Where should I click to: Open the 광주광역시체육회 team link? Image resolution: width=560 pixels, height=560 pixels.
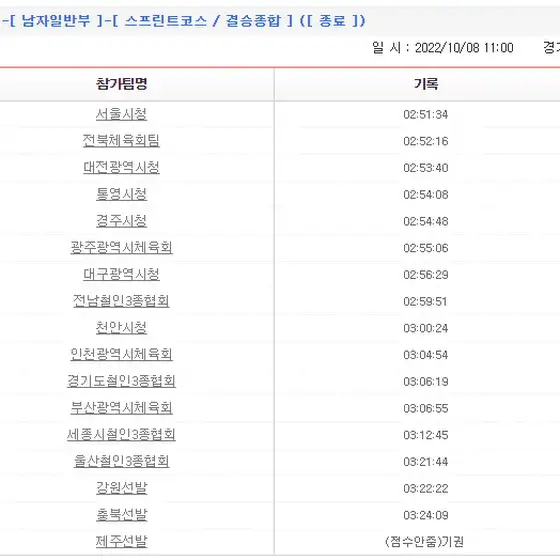pos(121,248)
